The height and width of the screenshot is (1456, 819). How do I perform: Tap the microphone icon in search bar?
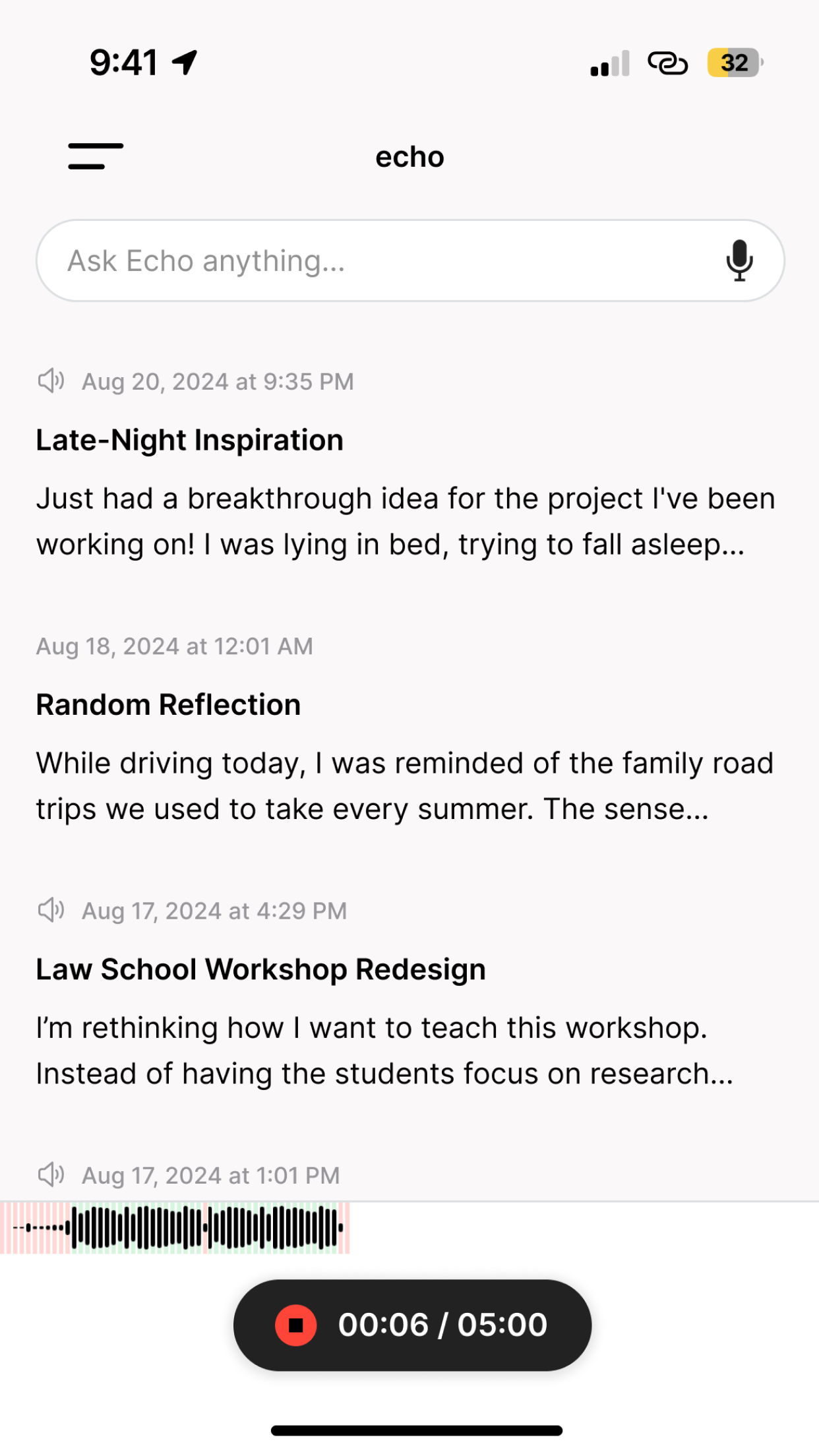[739, 260]
